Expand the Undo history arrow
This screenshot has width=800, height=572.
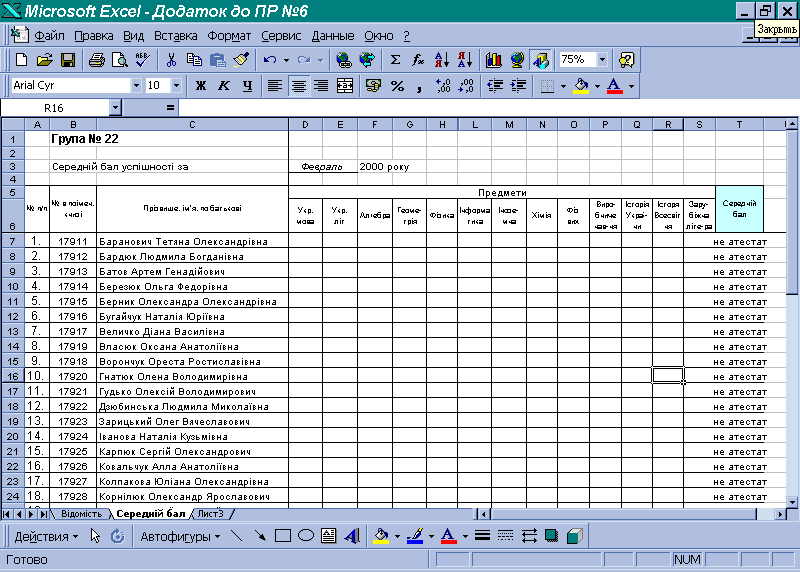[x=286, y=60]
